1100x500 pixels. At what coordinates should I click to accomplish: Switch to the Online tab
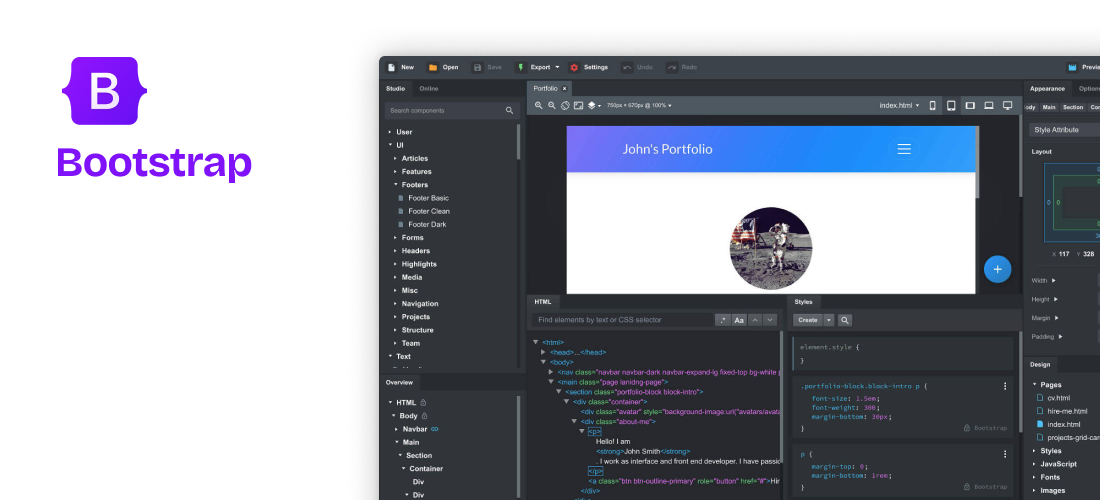(429, 88)
